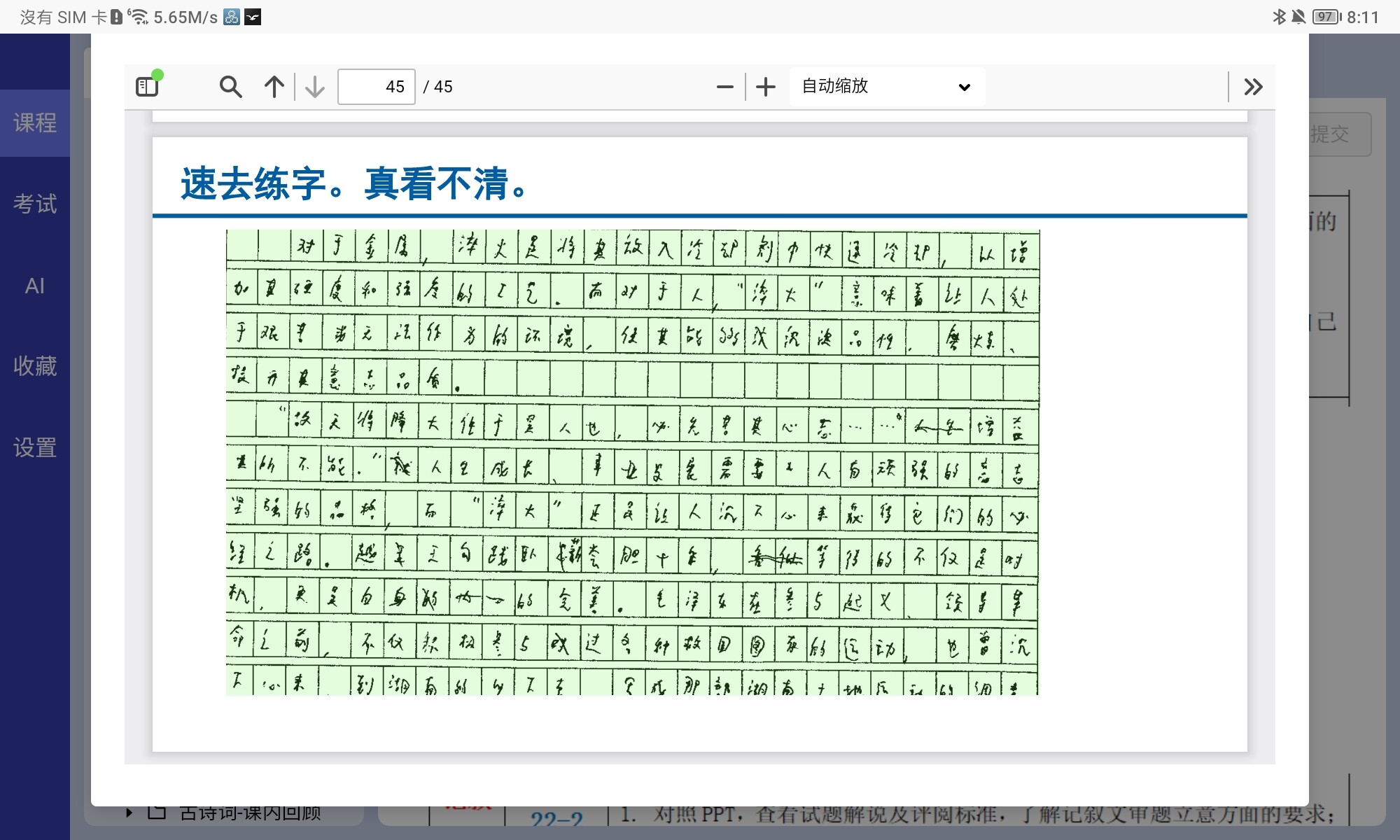Switch to the 课程 sidebar tab
This screenshot has height=840, width=1400.
click(x=35, y=123)
